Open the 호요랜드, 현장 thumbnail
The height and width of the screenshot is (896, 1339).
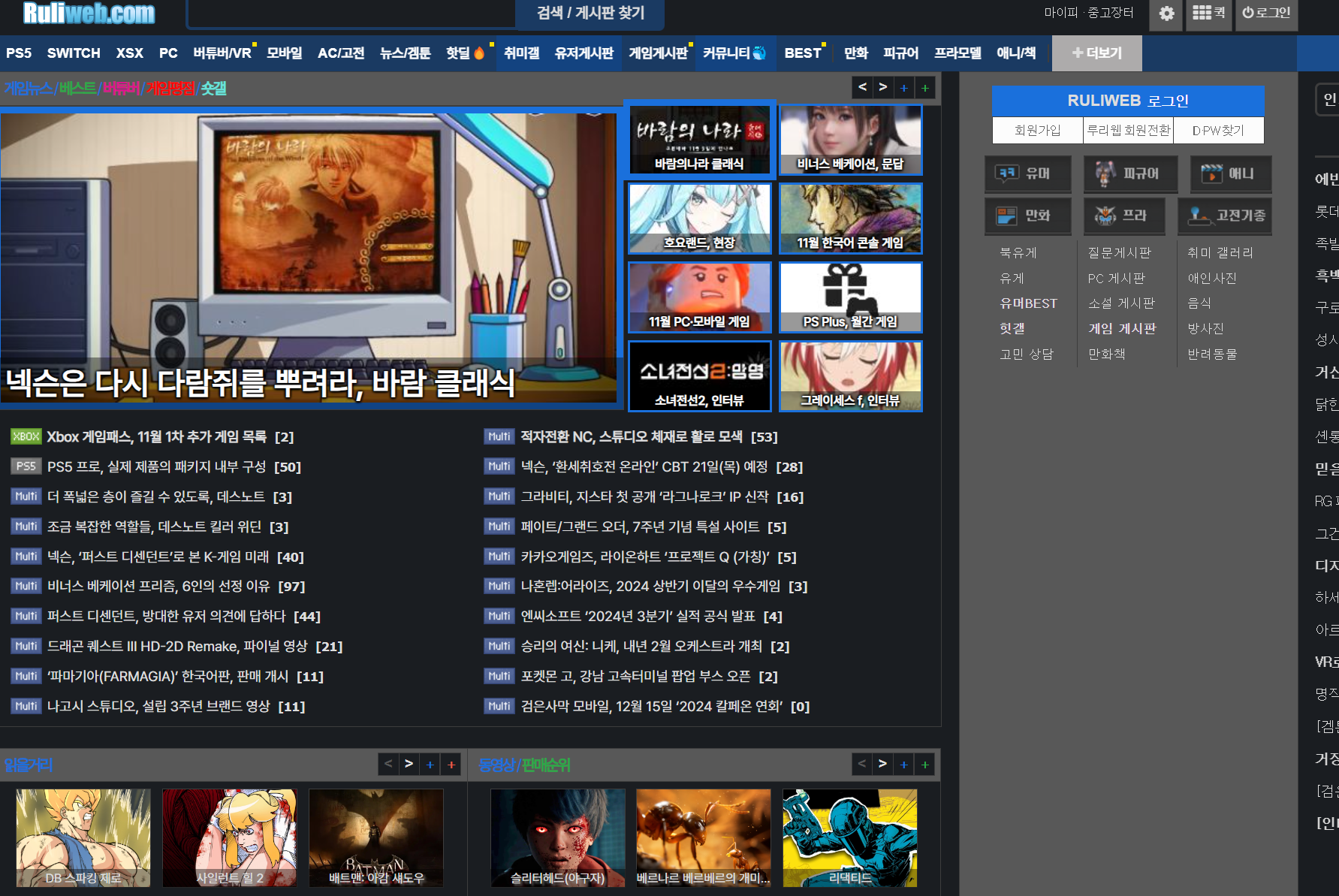tap(699, 219)
